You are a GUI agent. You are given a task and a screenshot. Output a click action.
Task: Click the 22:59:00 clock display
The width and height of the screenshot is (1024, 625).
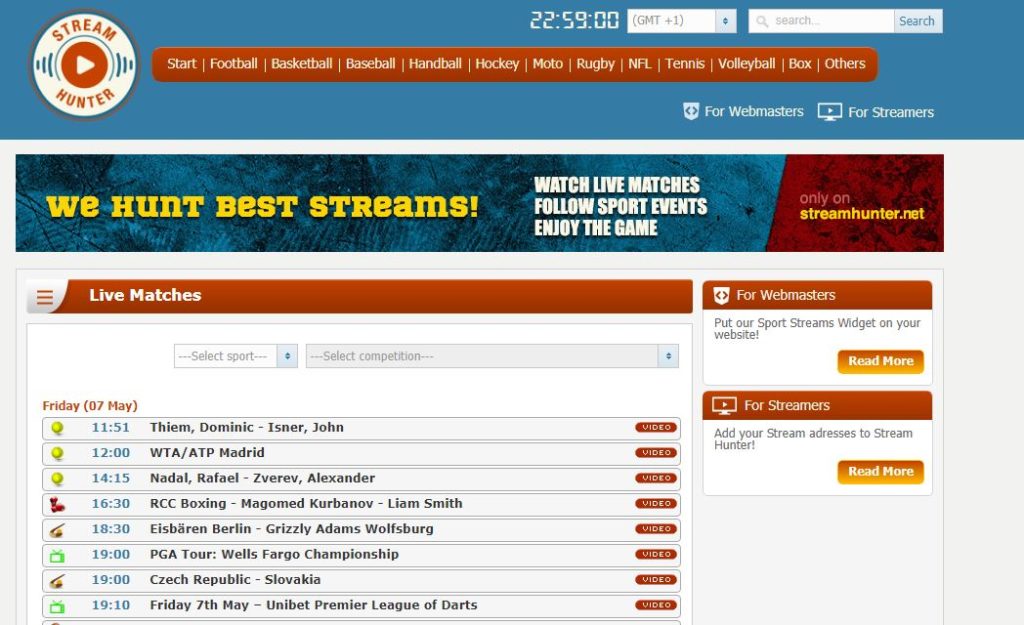(x=574, y=20)
